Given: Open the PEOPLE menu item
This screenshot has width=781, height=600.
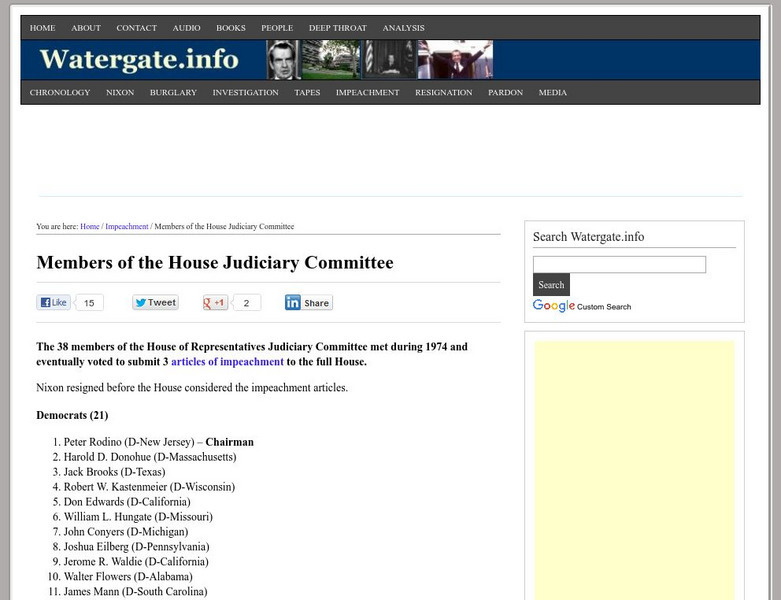Looking at the screenshot, I should 277,28.
